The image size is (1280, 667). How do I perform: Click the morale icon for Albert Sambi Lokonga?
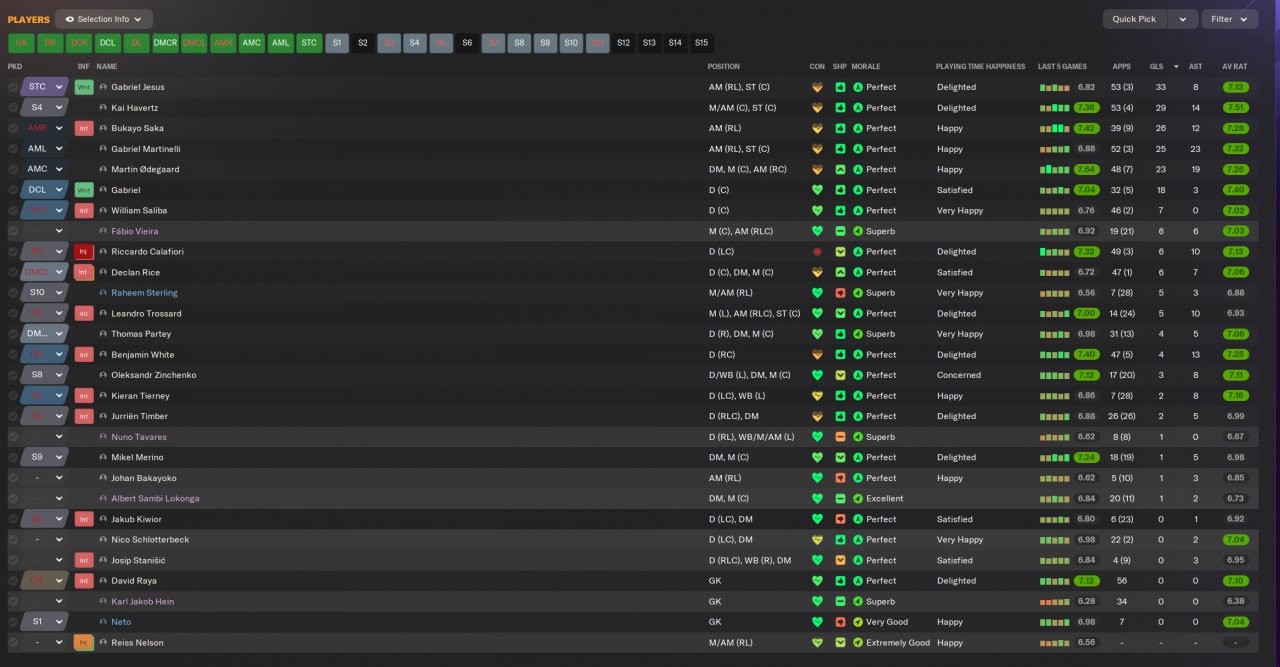click(x=858, y=499)
